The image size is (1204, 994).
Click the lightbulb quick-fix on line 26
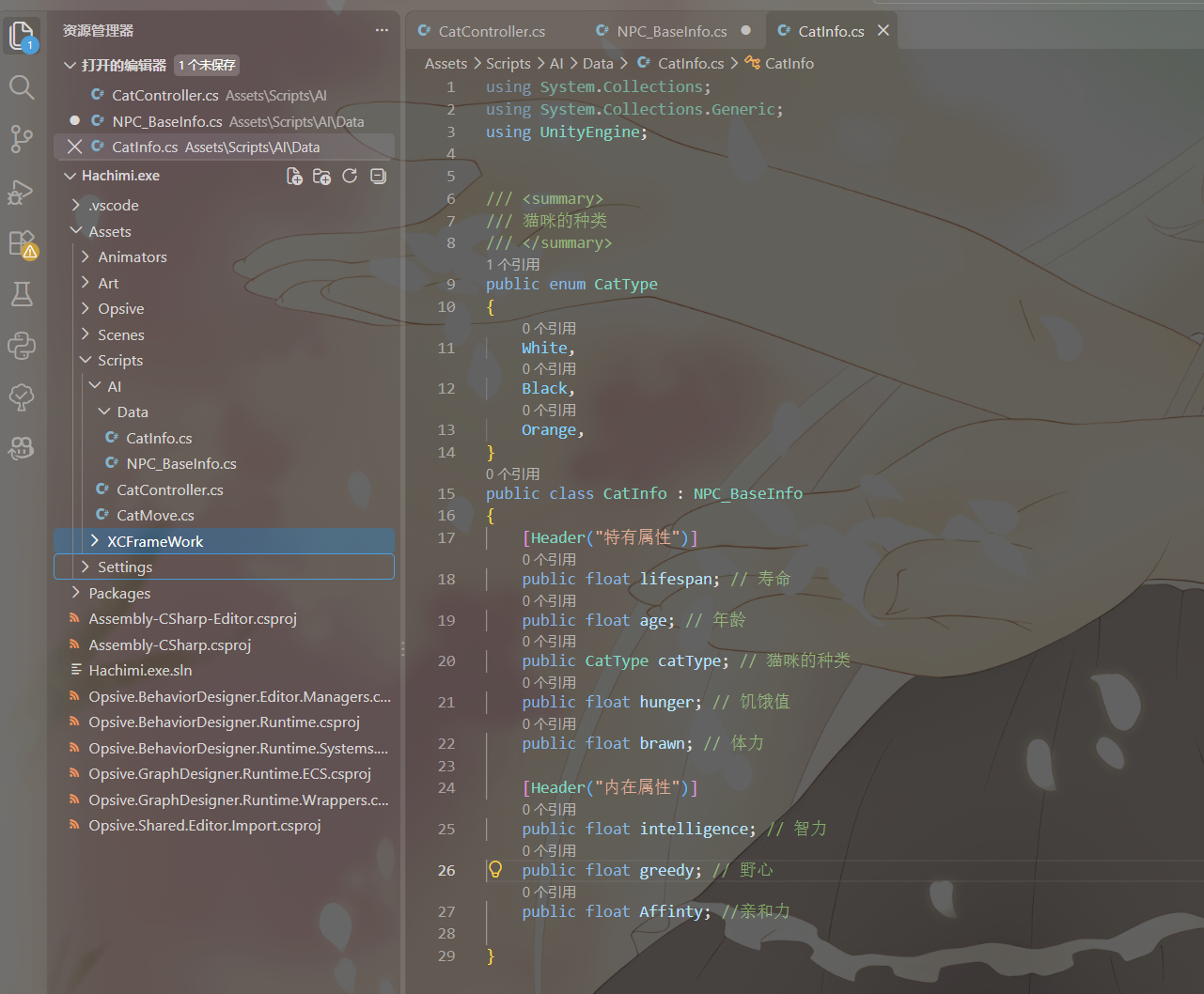[x=495, y=869]
